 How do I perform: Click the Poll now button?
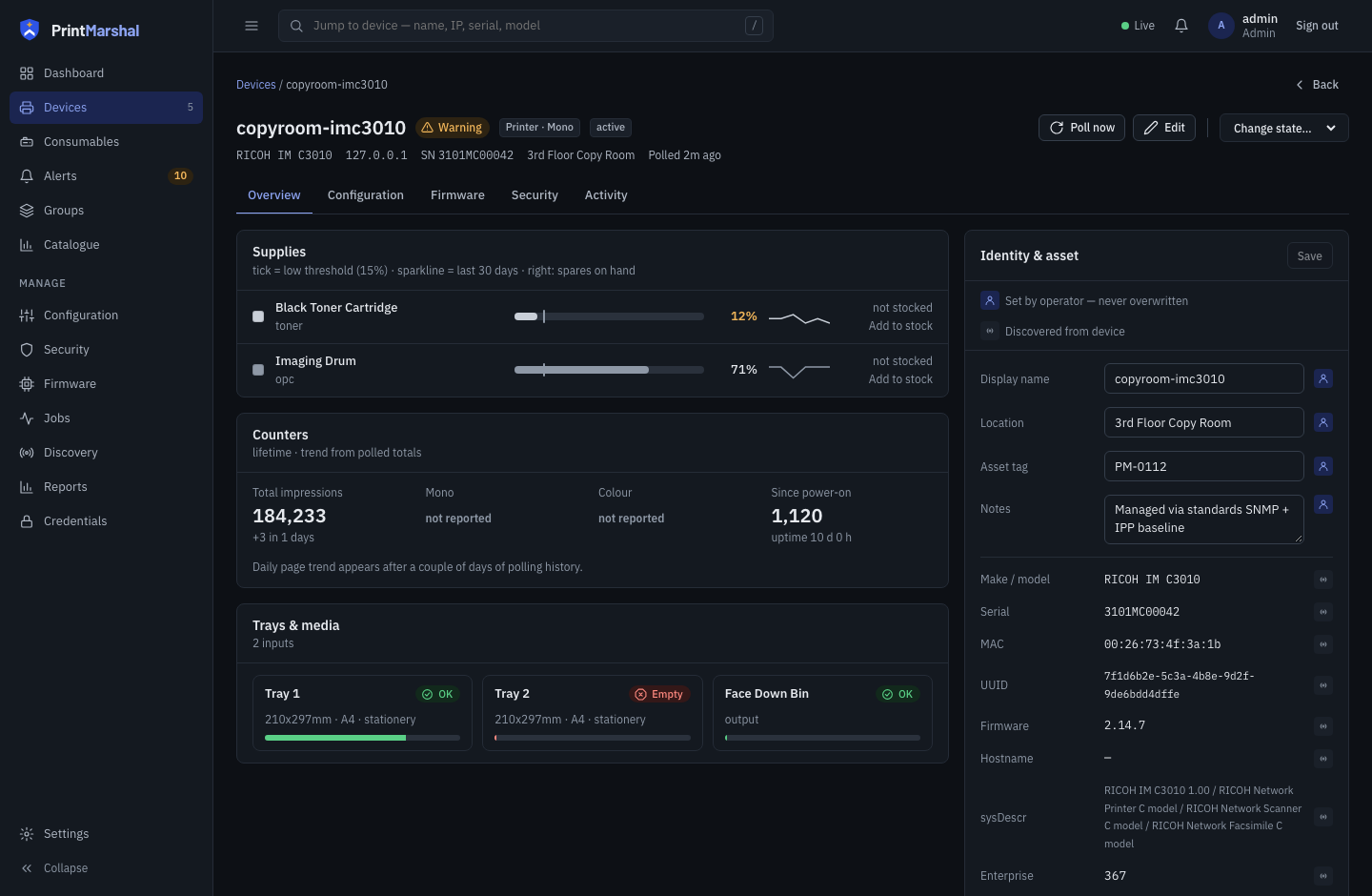(1081, 128)
